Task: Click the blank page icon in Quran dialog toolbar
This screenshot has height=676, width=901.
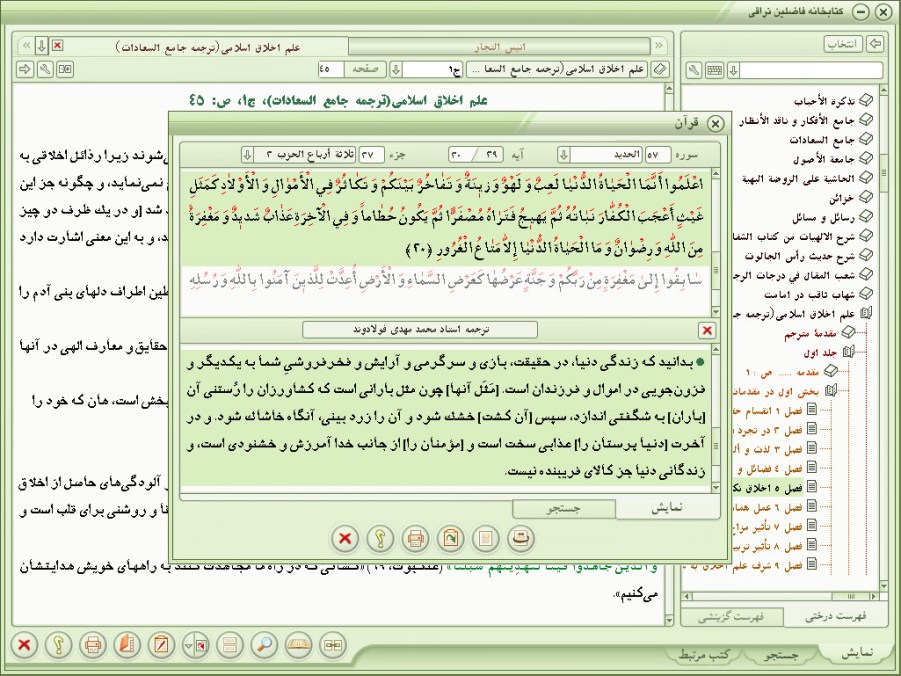Action: pos(486,539)
